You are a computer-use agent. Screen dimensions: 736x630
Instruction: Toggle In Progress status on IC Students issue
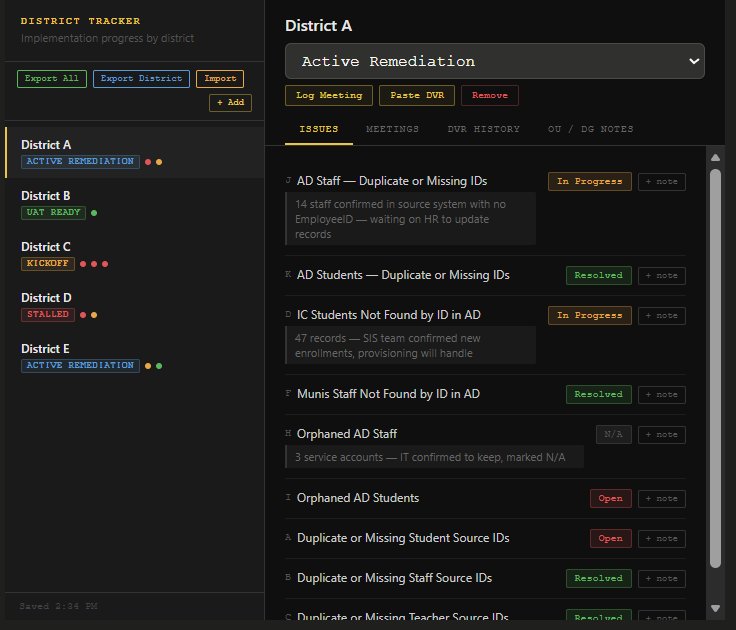click(590, 315)
